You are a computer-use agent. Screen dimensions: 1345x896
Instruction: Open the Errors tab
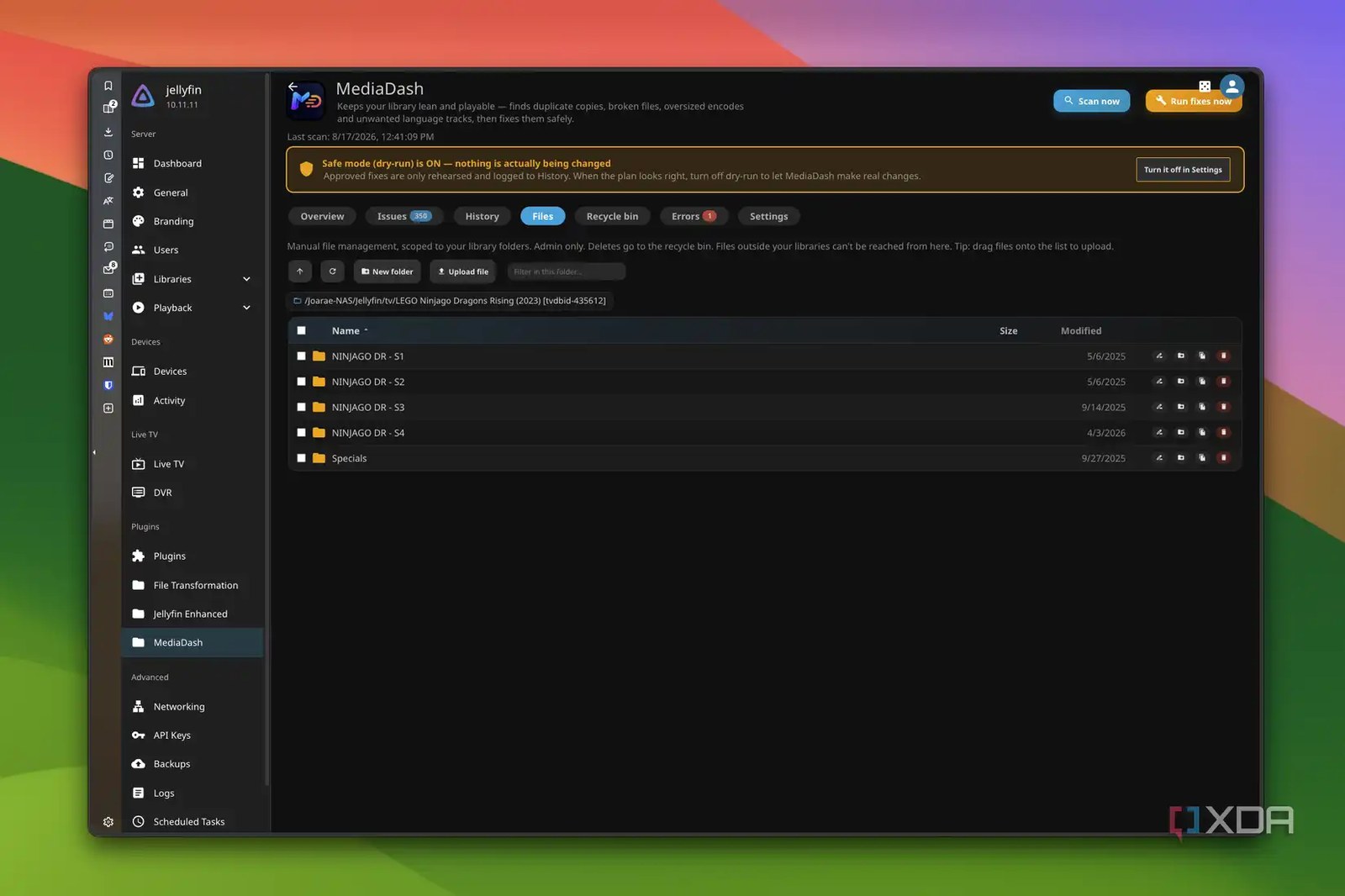[x=694, y=216]
